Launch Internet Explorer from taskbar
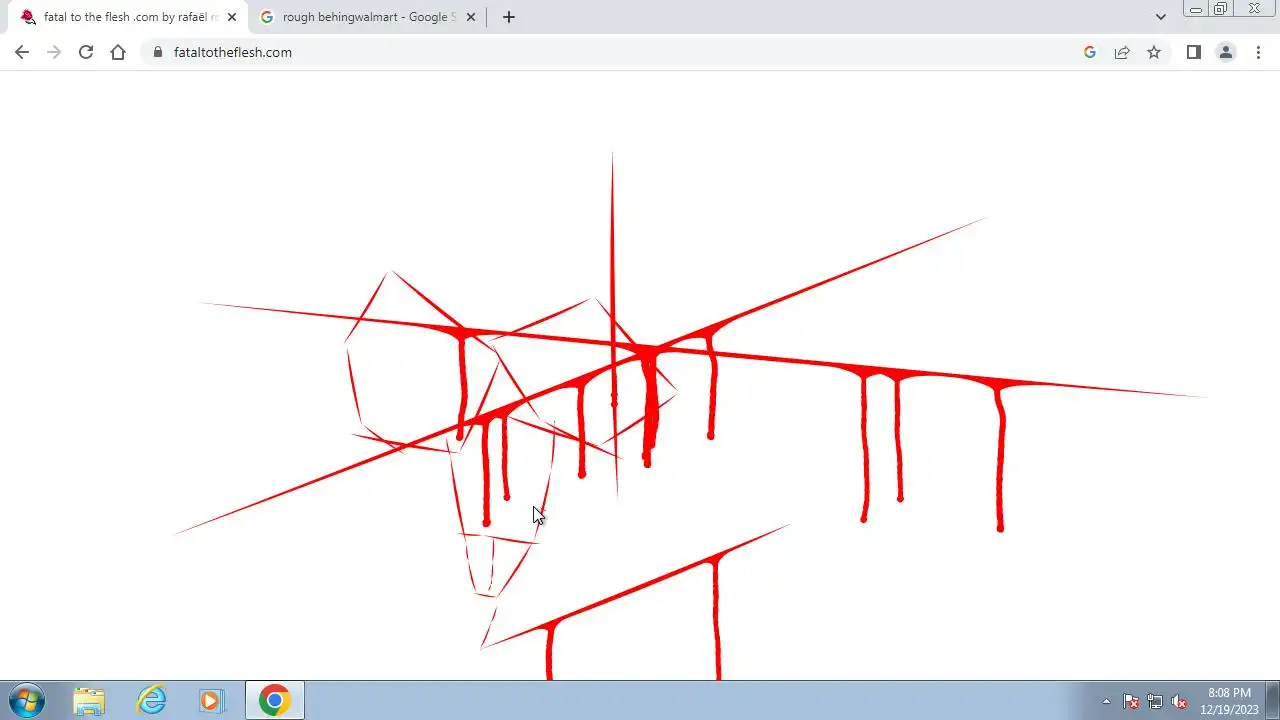The width and height of the screenshot is (1280, 720). point(151,700)
